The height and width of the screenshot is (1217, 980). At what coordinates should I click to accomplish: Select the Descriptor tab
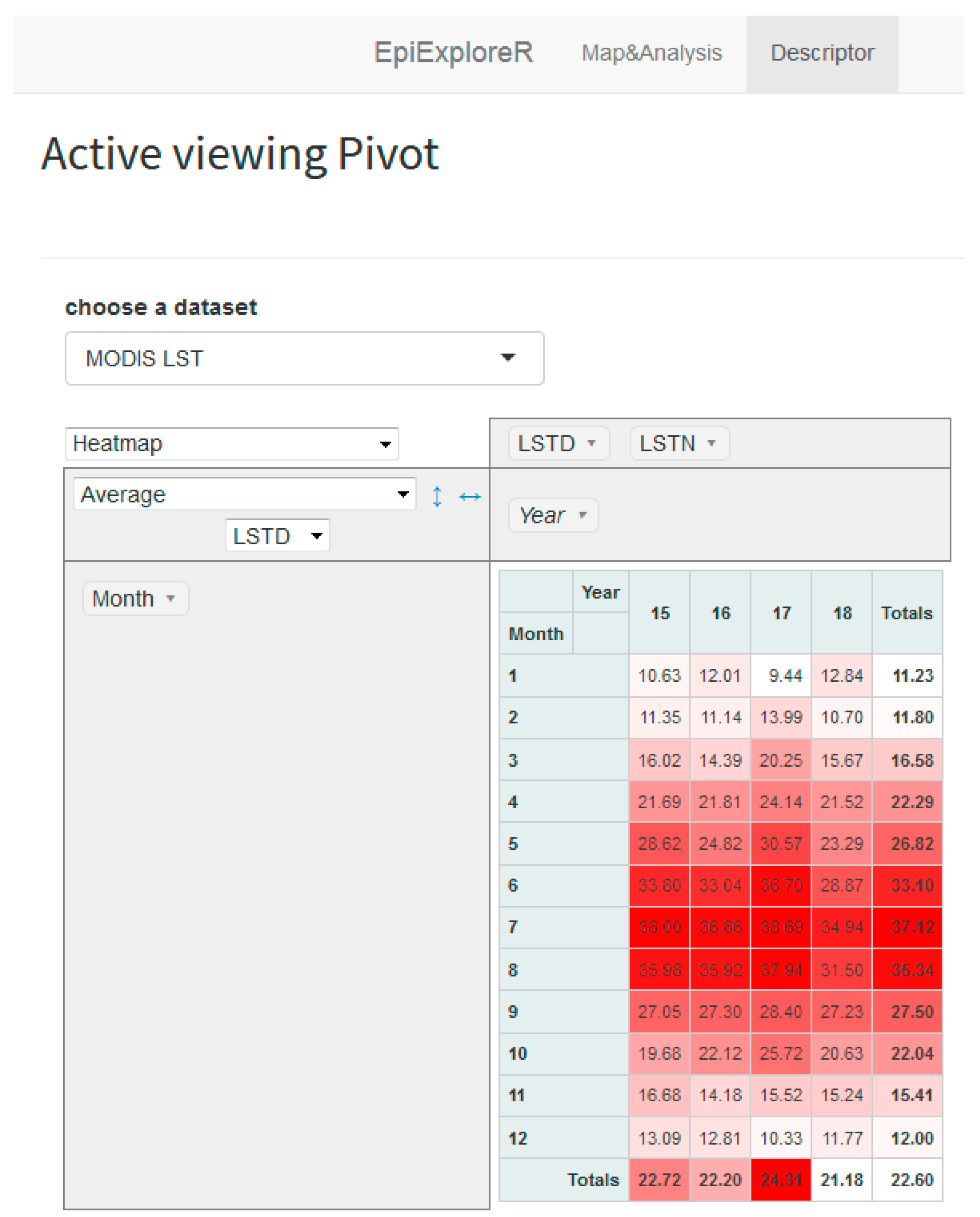822,53
